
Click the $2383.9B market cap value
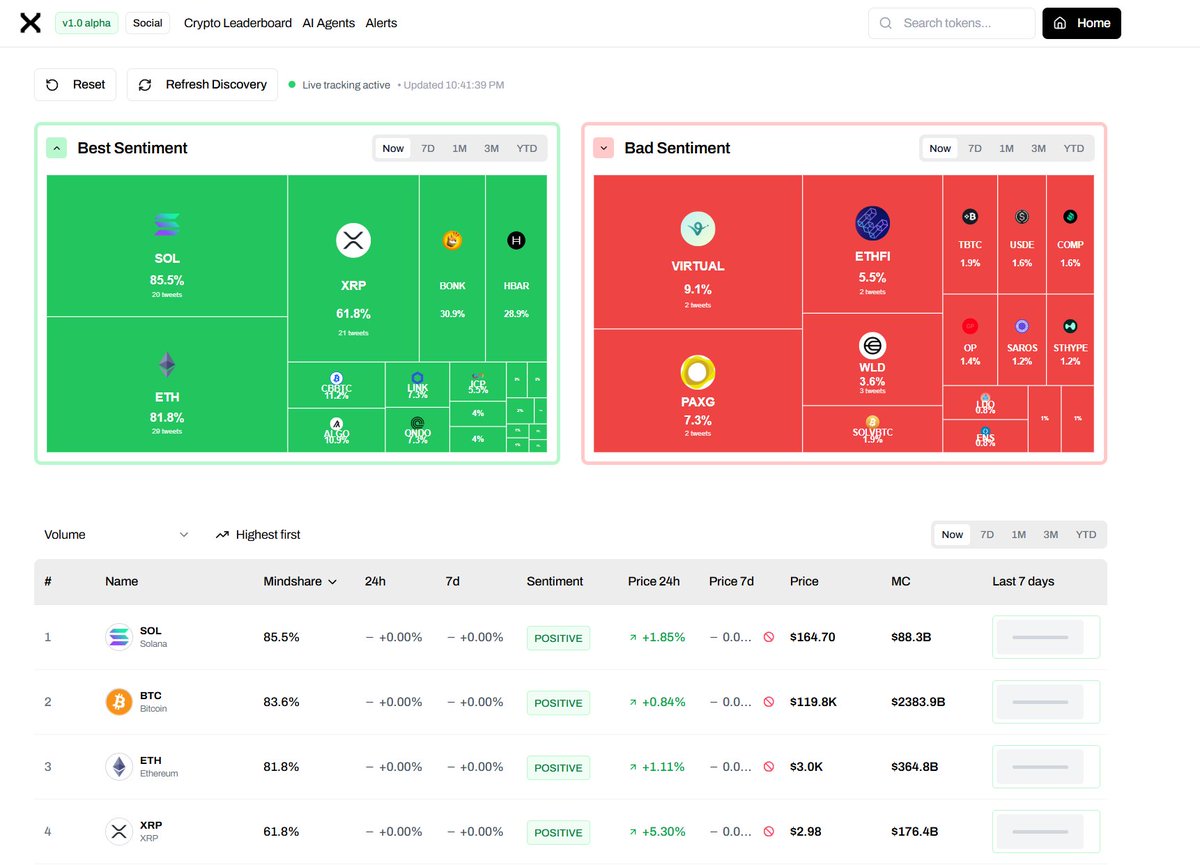pyautogui.click(x=918, y=702)
